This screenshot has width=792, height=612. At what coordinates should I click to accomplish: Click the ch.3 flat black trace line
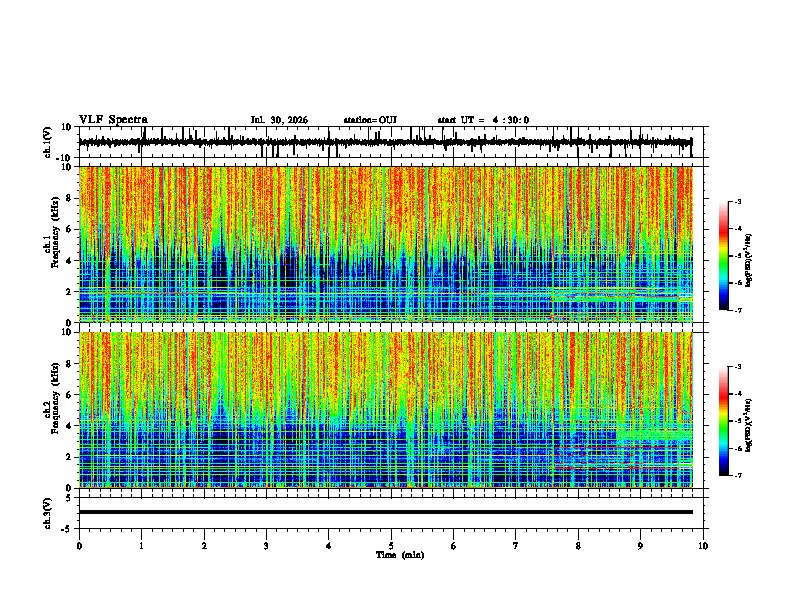(385, 512)
